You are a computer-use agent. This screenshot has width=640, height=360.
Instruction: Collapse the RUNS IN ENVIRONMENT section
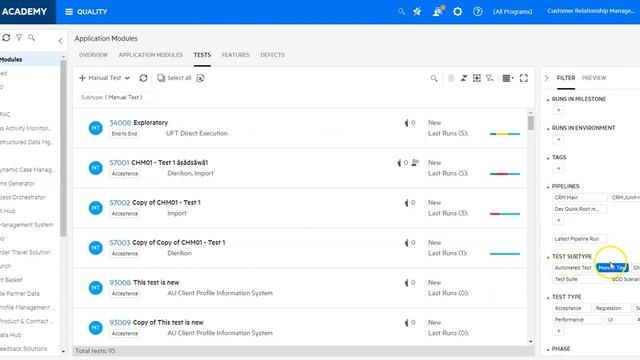[548, 129]
